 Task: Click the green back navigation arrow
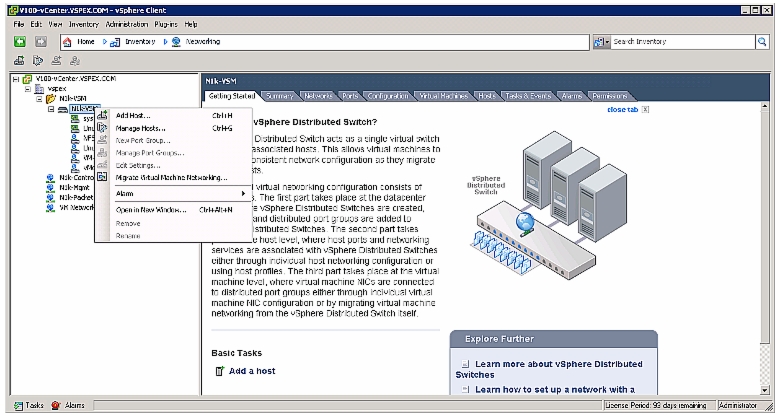(x=19, y=42)
